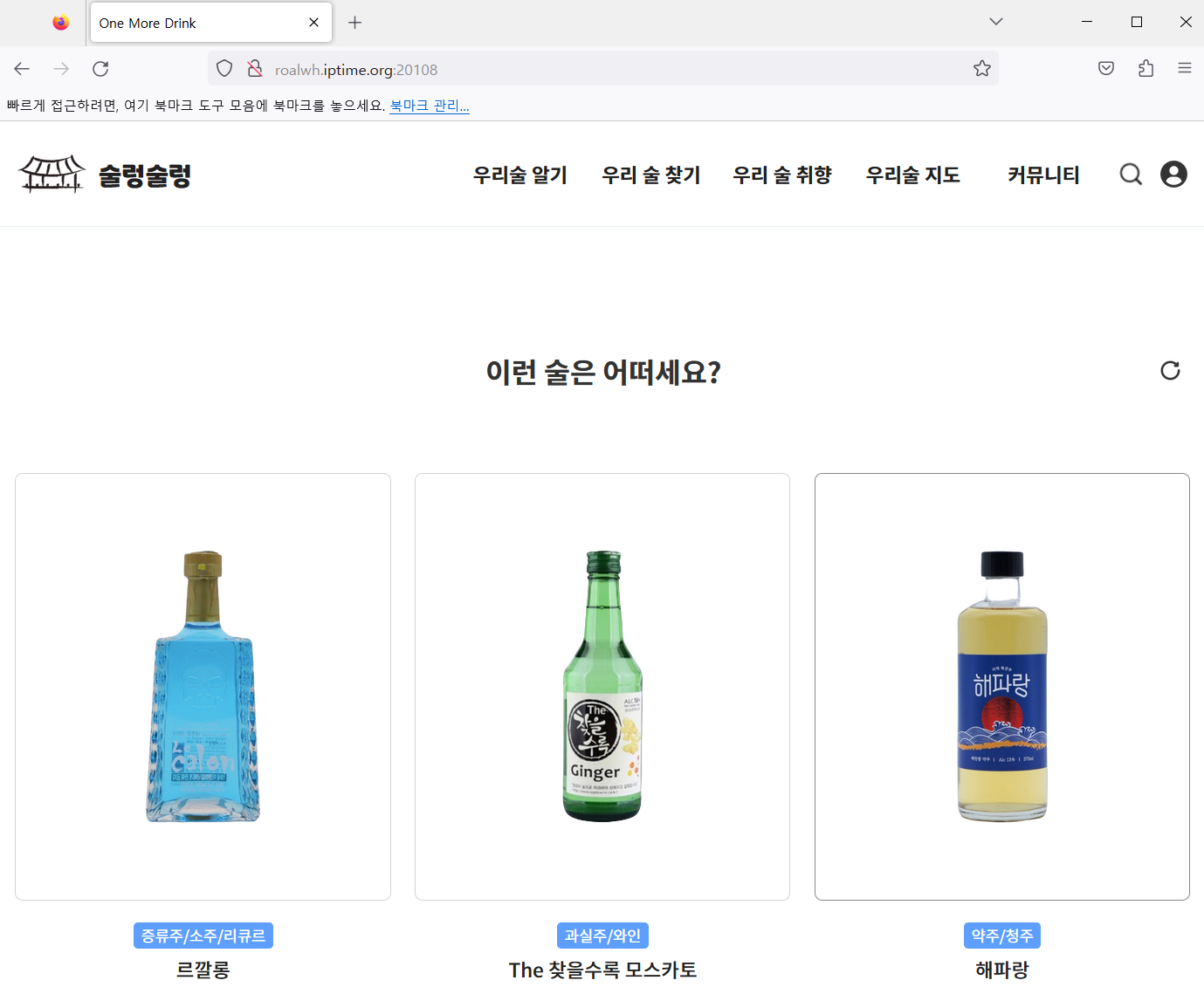Open the 우리술 알기 menu
This screenshot has width=1204, height=994.
520,175
